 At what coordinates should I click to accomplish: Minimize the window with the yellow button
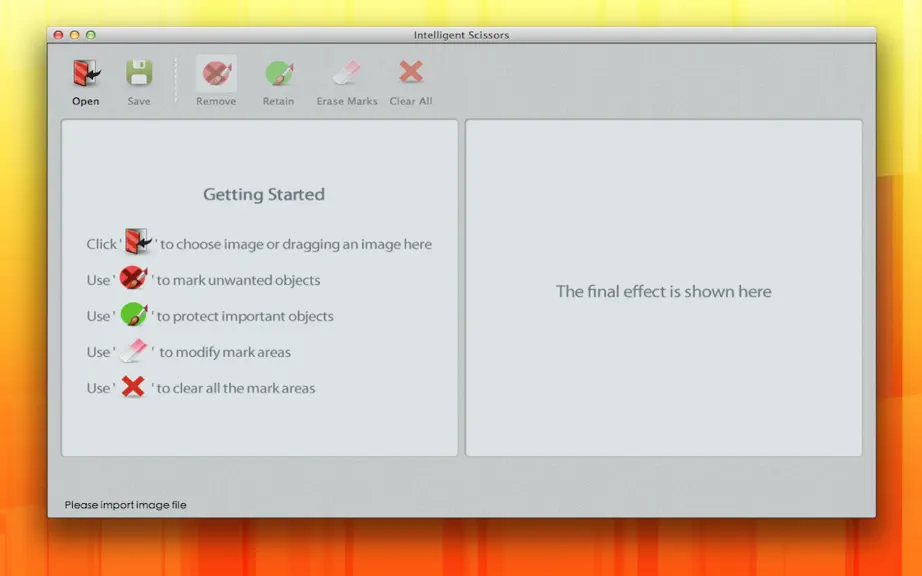[75, 35]
